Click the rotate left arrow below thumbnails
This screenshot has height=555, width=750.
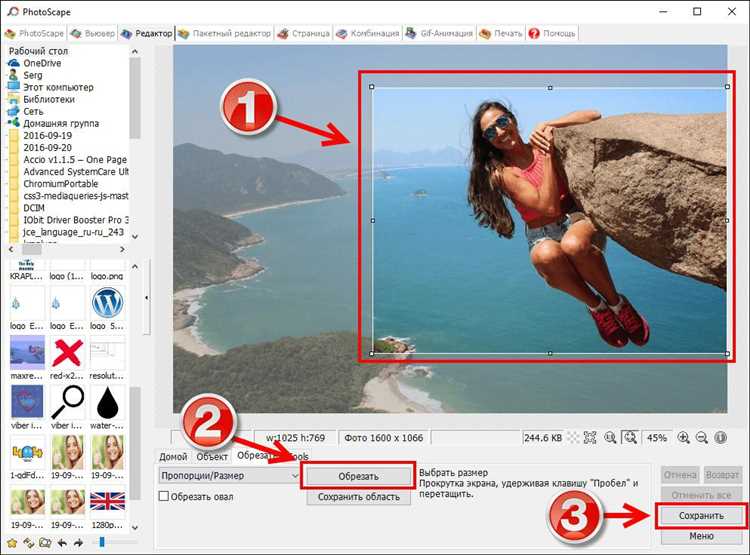click(x=62, y=543)
